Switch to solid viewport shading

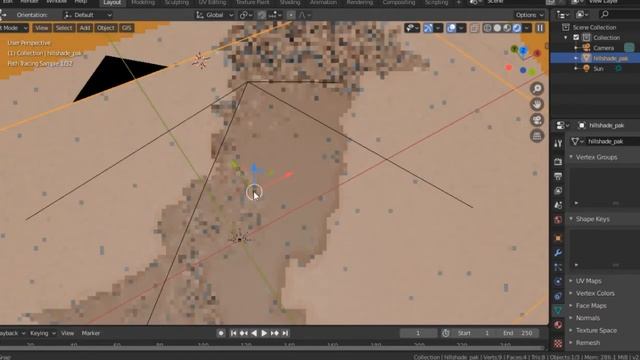click(x=497, y=28)
